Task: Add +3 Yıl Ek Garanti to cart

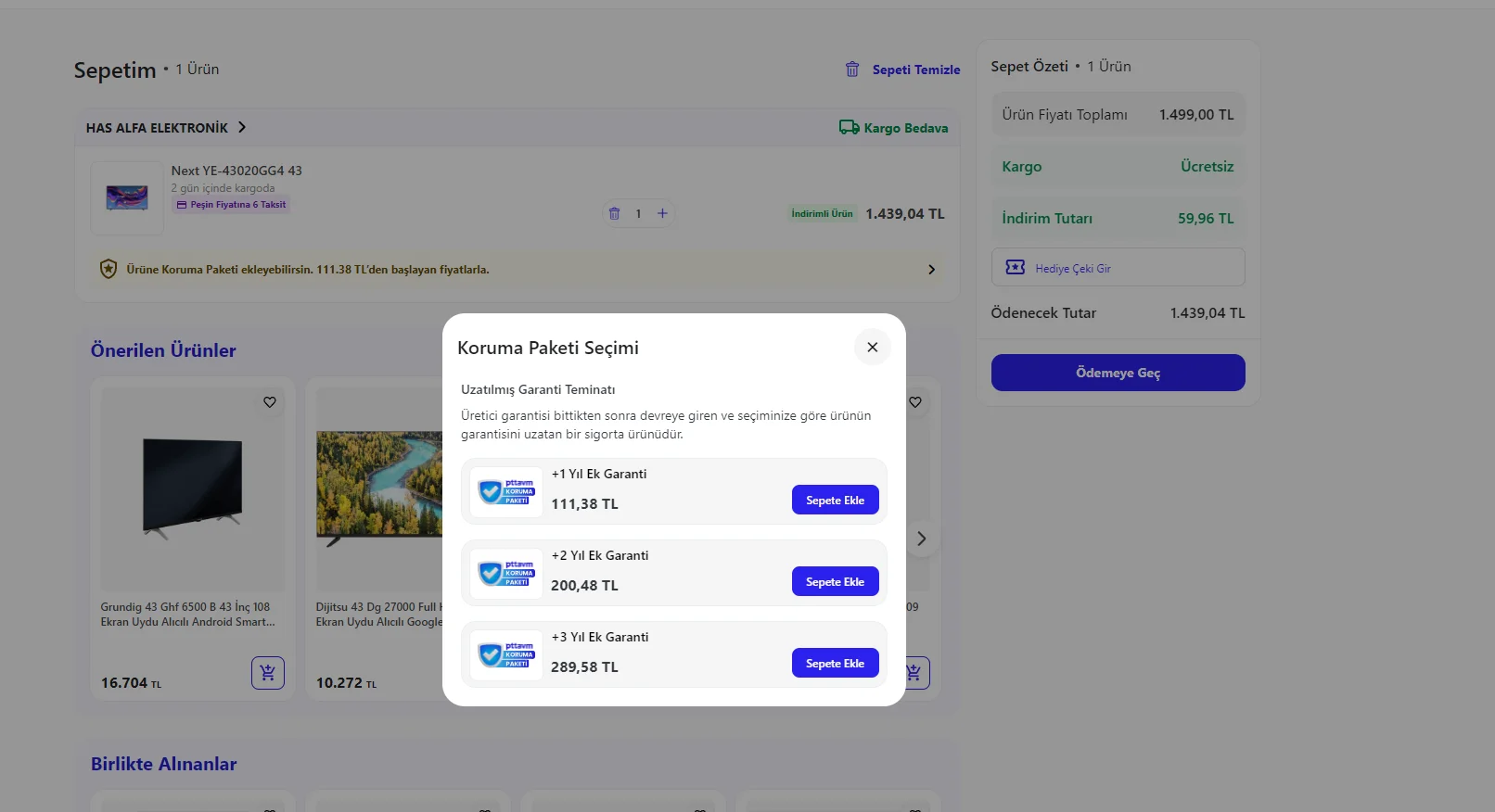Action: [835, 664]
